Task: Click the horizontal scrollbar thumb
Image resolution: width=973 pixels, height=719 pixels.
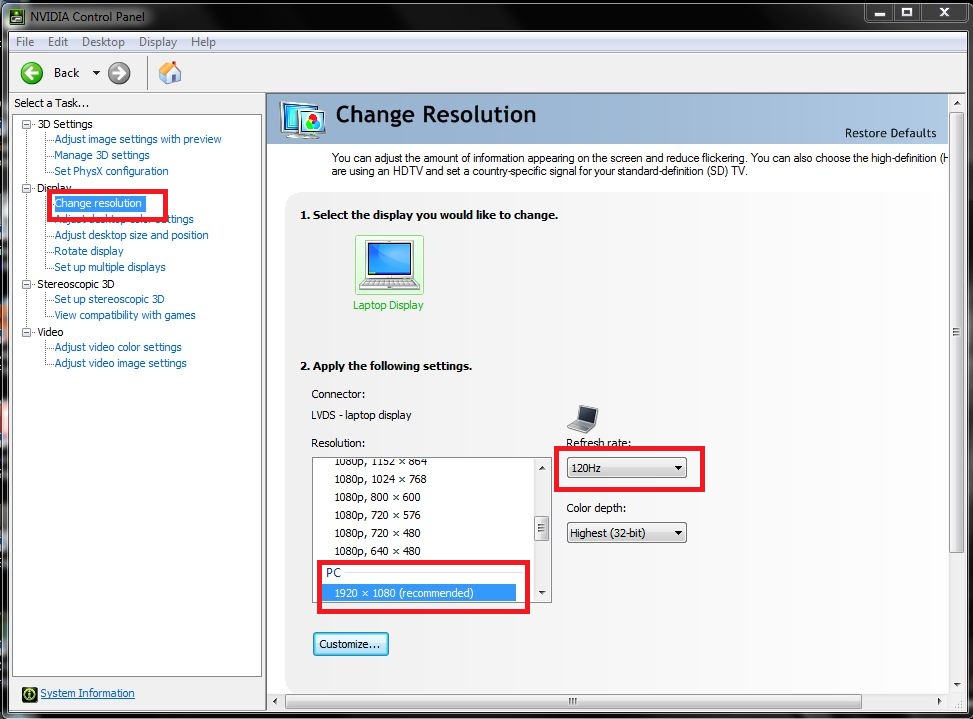Action: [x=573, y=702]
